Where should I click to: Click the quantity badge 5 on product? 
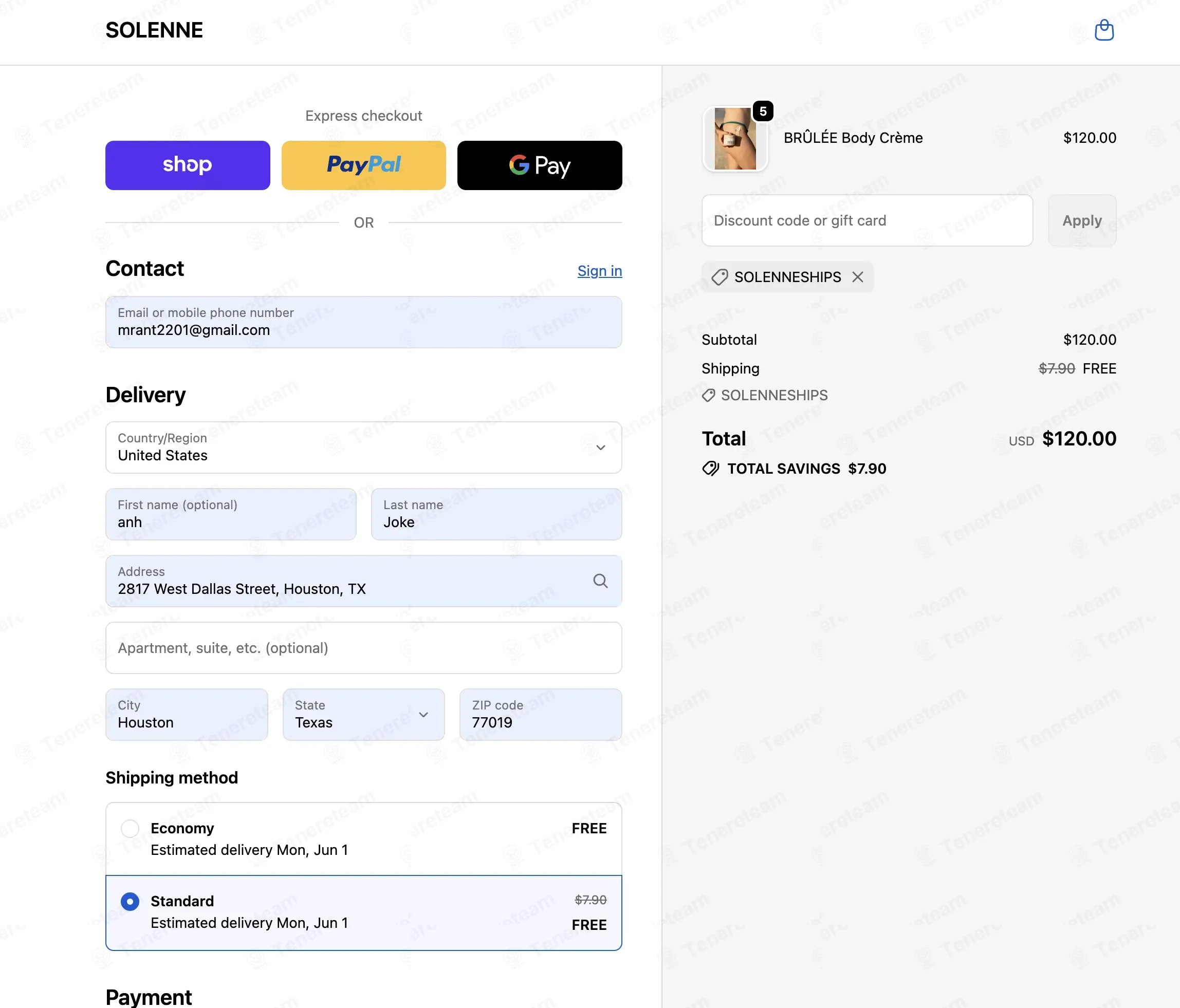(763, 111)
